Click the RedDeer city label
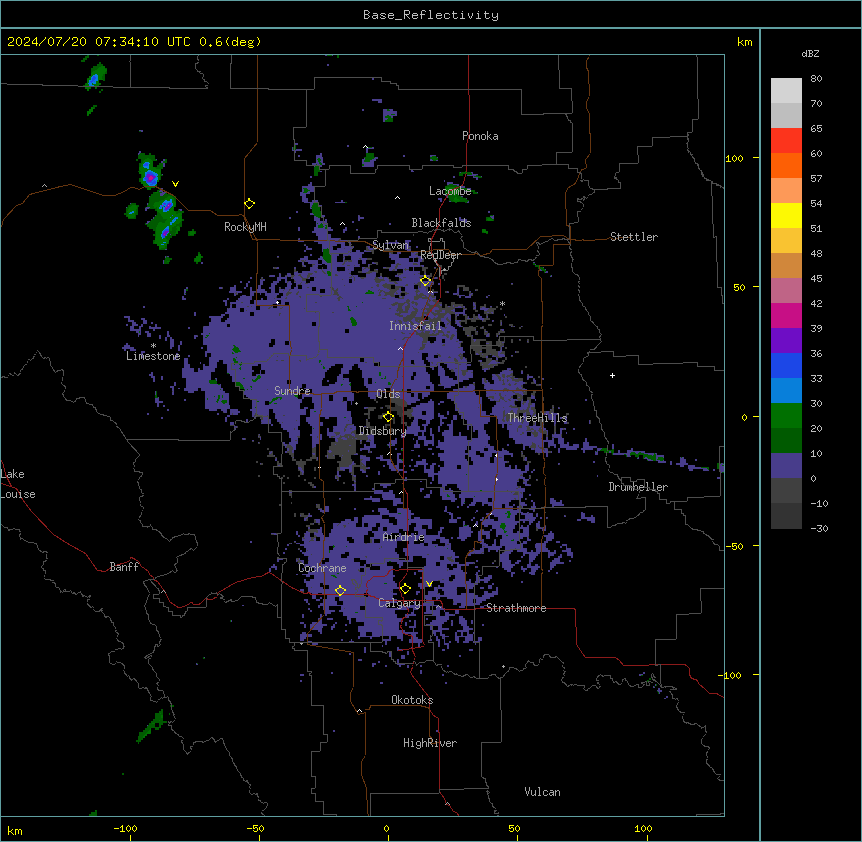 point(440,255)
